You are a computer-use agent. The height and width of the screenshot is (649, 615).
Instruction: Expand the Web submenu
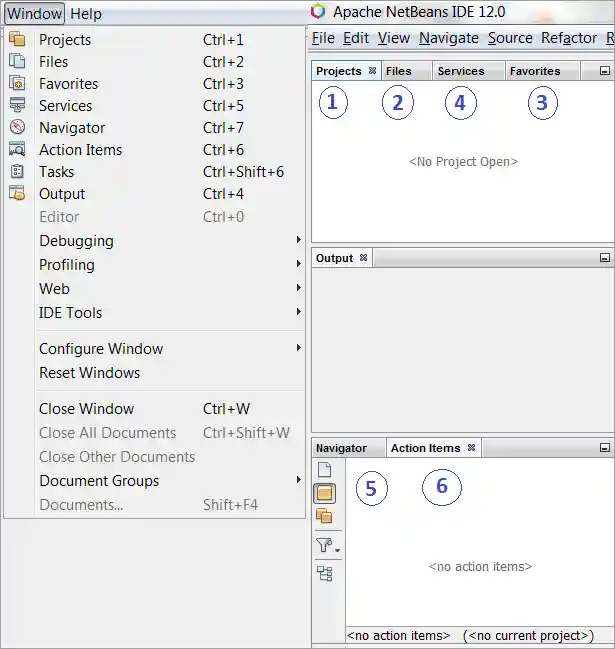[x=298, y=288]
